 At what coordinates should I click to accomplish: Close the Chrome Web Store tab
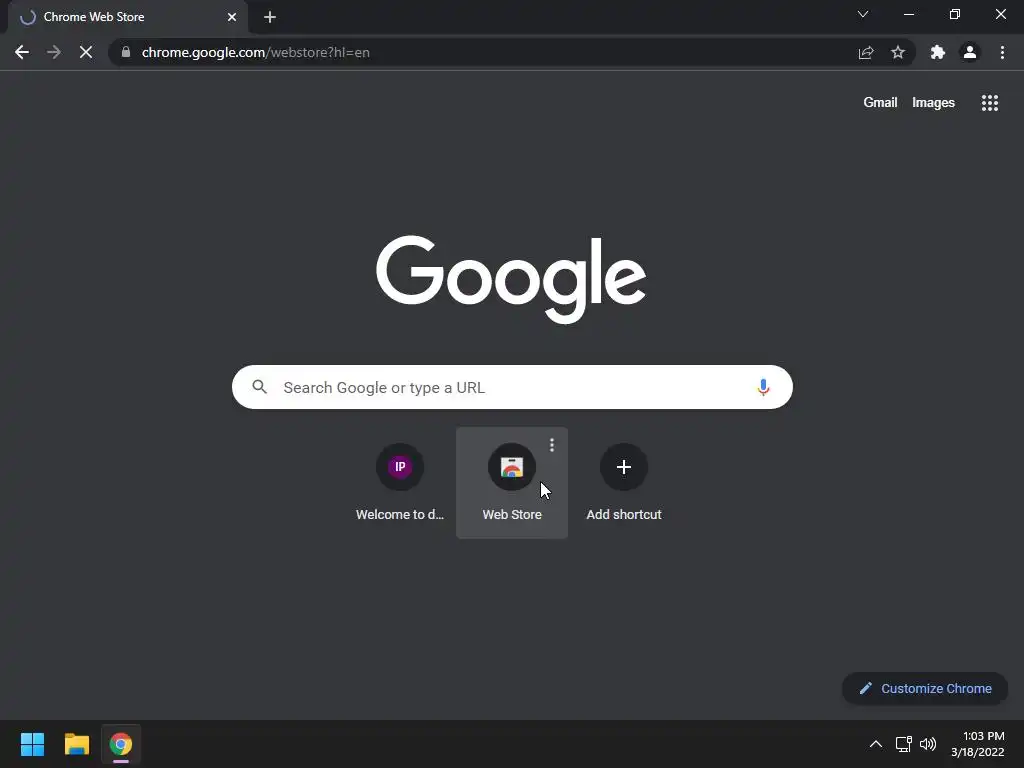coord(232,17)
